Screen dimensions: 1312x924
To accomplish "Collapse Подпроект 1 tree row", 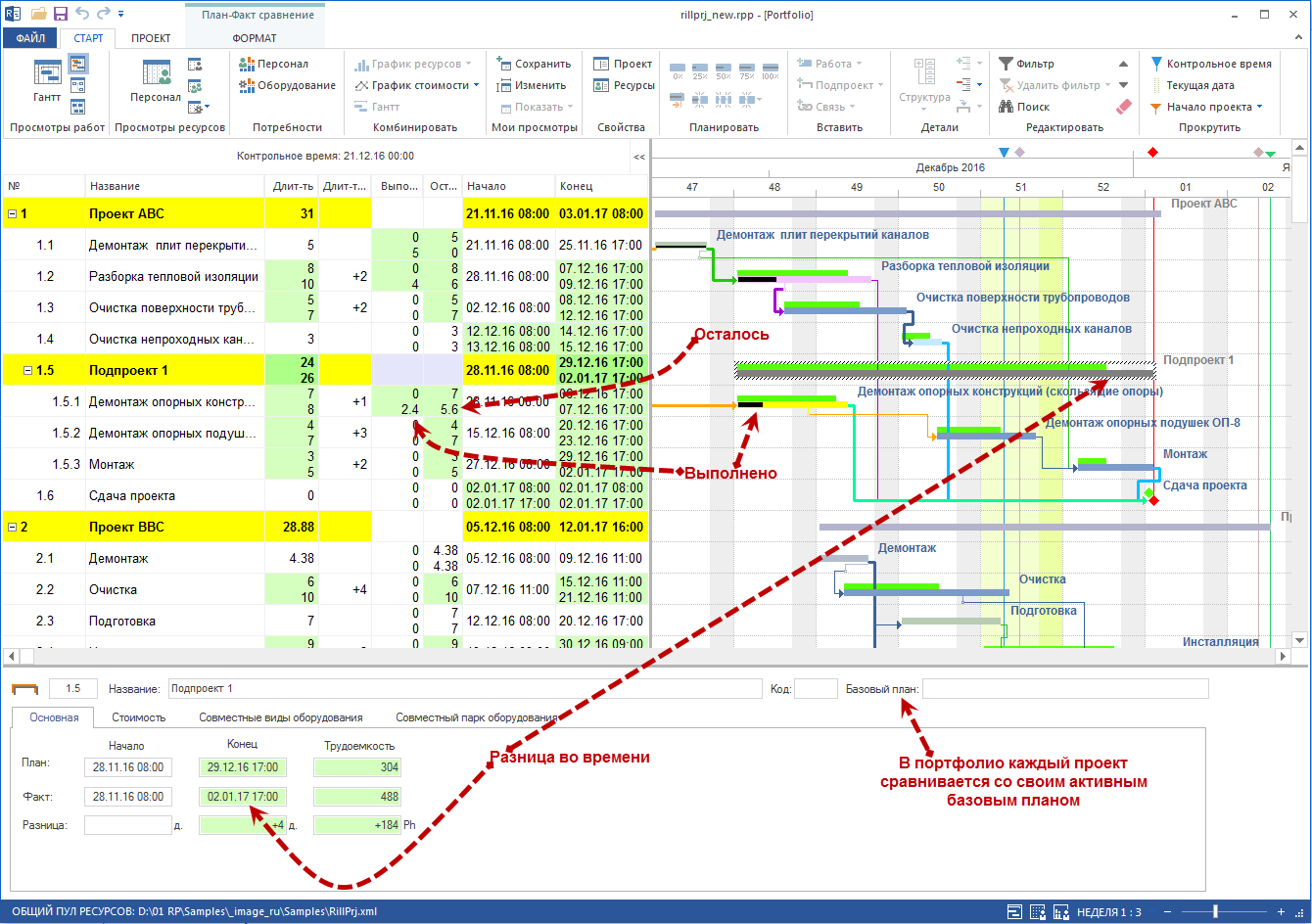I will tap(27, 370).
